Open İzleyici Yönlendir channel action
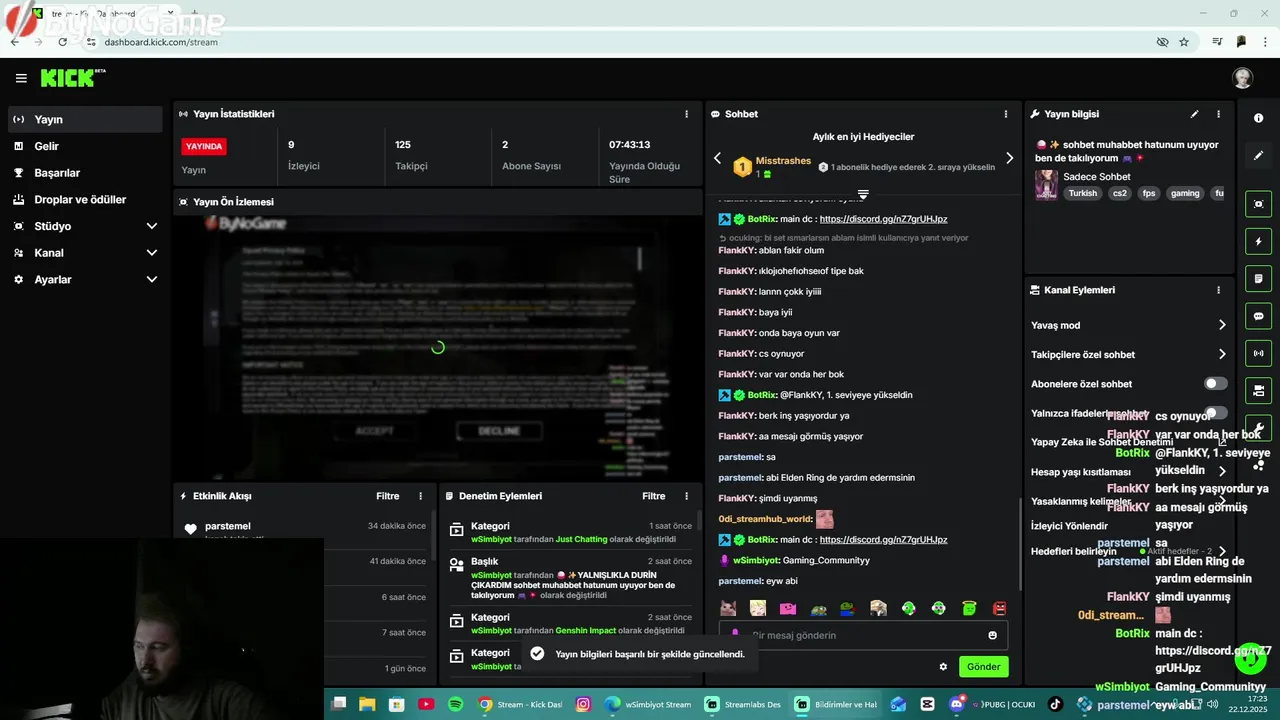Screen dimensions: 1280x720 (x=1069, y=526)
